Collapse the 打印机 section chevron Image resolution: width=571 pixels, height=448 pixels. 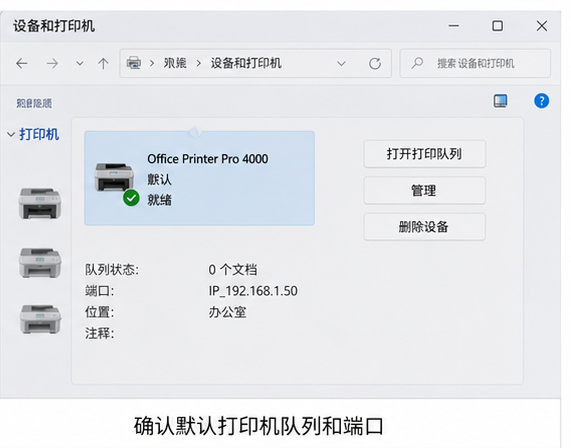point(11,135)
